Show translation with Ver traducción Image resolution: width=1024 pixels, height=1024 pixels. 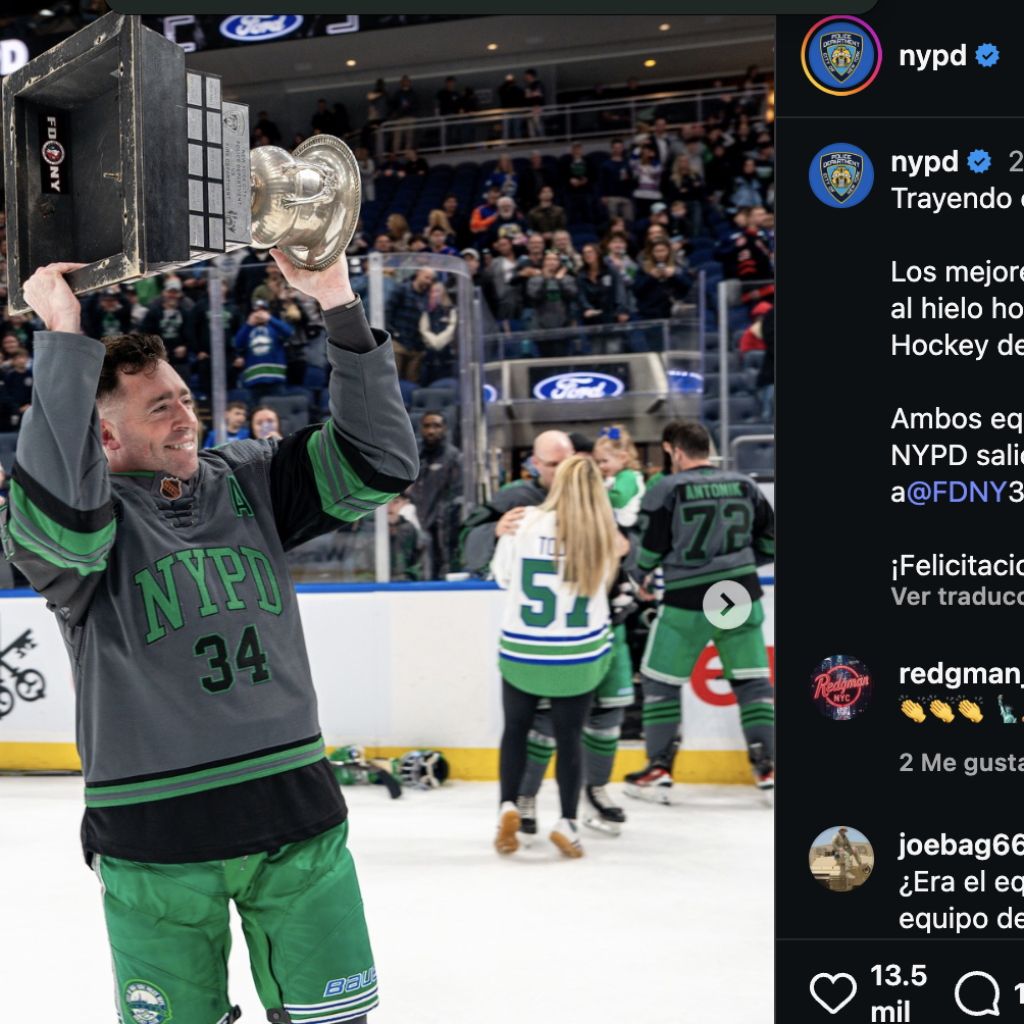pyautogui.click(x=957, y=596)
